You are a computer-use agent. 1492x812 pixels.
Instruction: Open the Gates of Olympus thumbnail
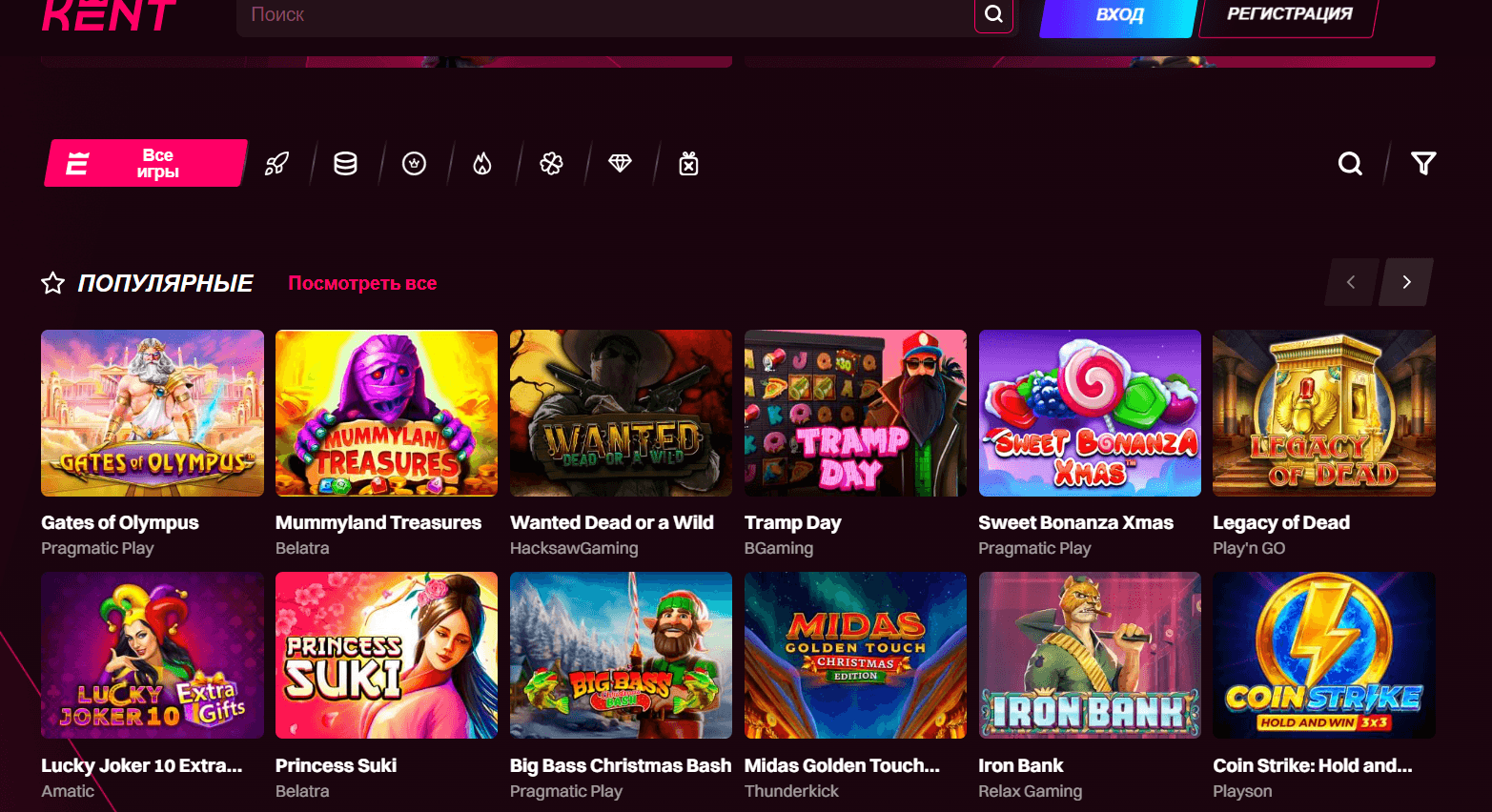coord(153,413)
